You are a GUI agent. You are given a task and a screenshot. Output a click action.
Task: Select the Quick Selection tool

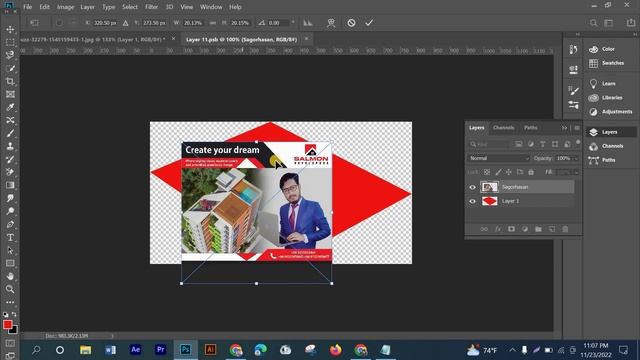pyautogui.click(x=10, y=69)
